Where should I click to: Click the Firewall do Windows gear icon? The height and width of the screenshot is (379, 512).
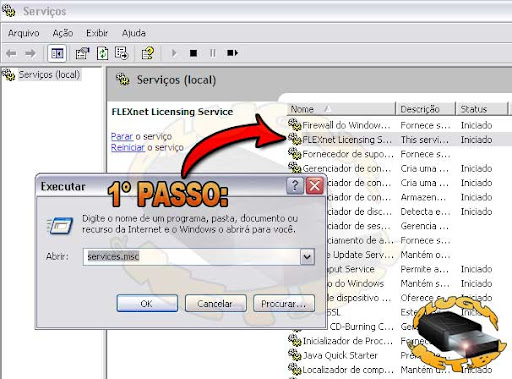tap(295, 125)
